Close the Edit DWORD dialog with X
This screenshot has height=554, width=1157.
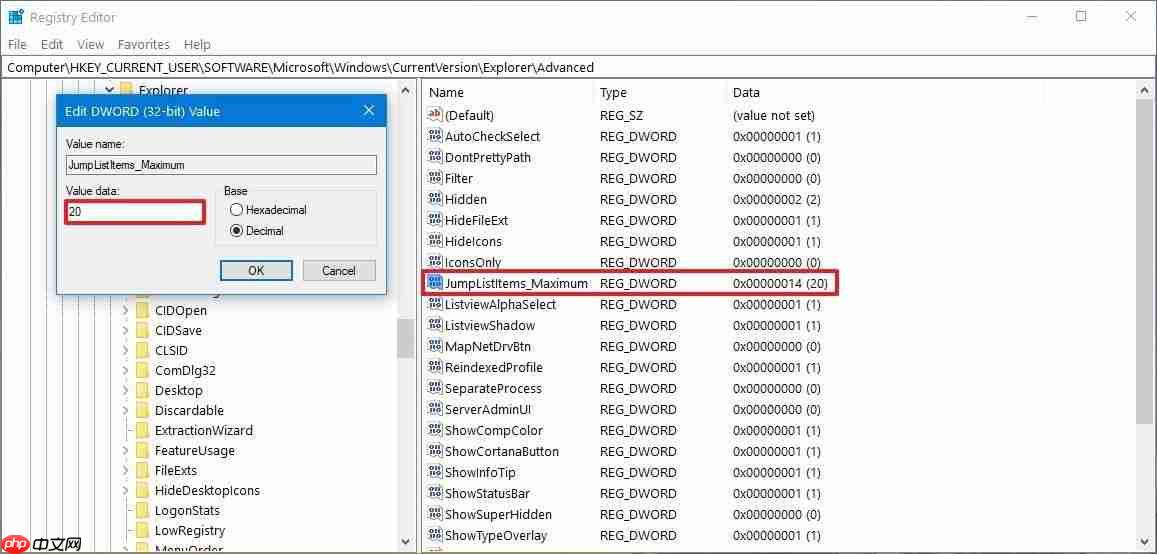pyautogui.click(x=369, y=111)
